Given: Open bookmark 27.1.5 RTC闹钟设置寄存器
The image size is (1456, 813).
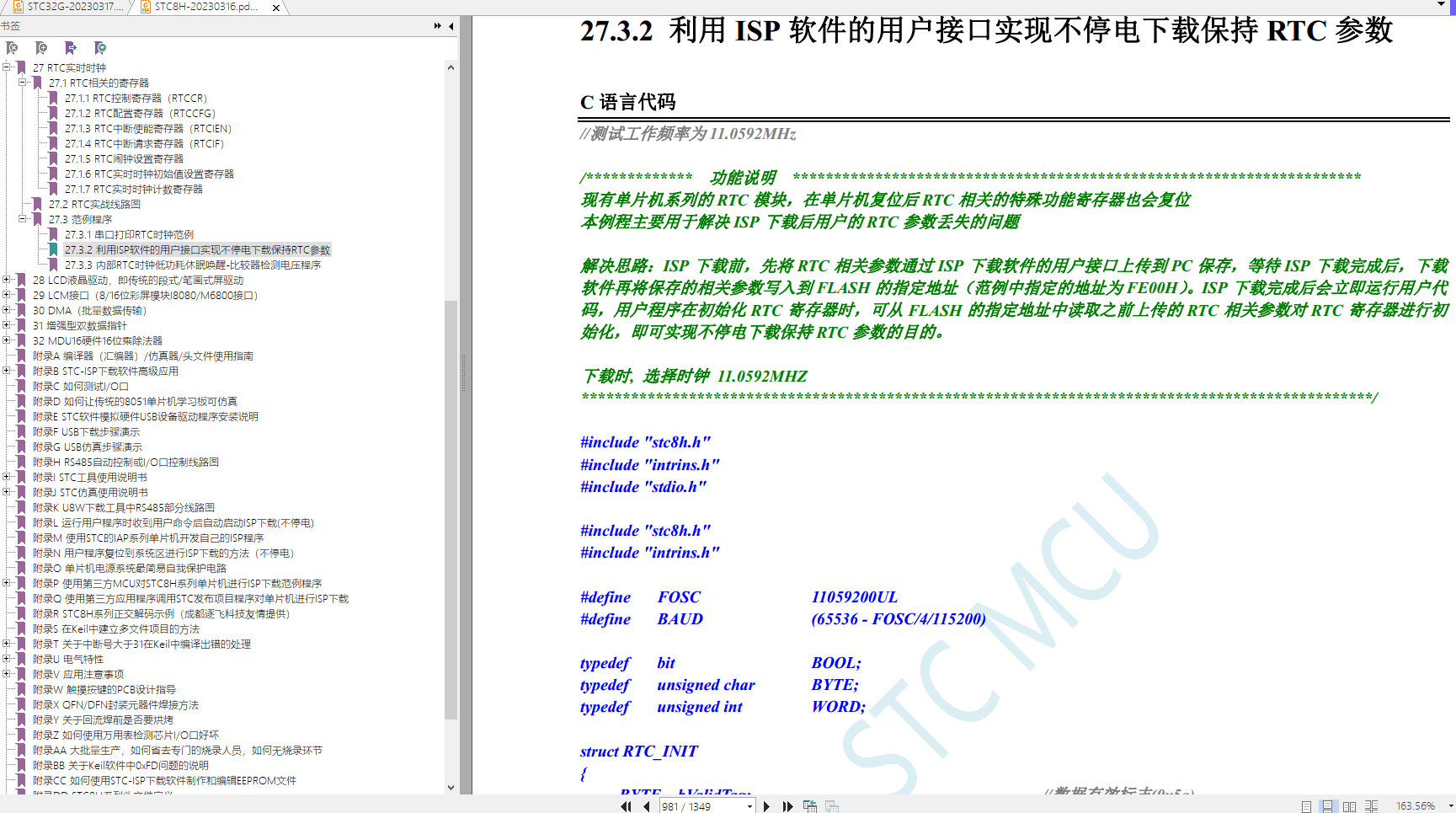Looking at the screenshot, I should [x=124, y=158].
